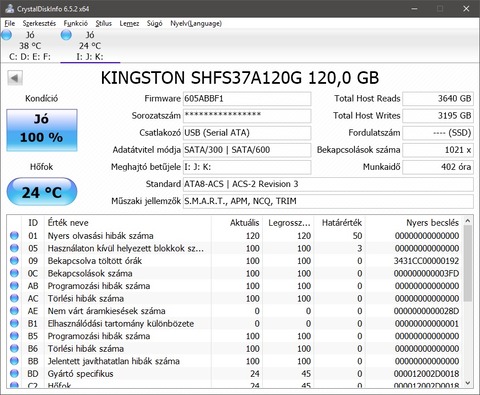The image size is (480, 395).
Task: Click the blue status orb of the 24 °C disk
Action: (66, 35)
